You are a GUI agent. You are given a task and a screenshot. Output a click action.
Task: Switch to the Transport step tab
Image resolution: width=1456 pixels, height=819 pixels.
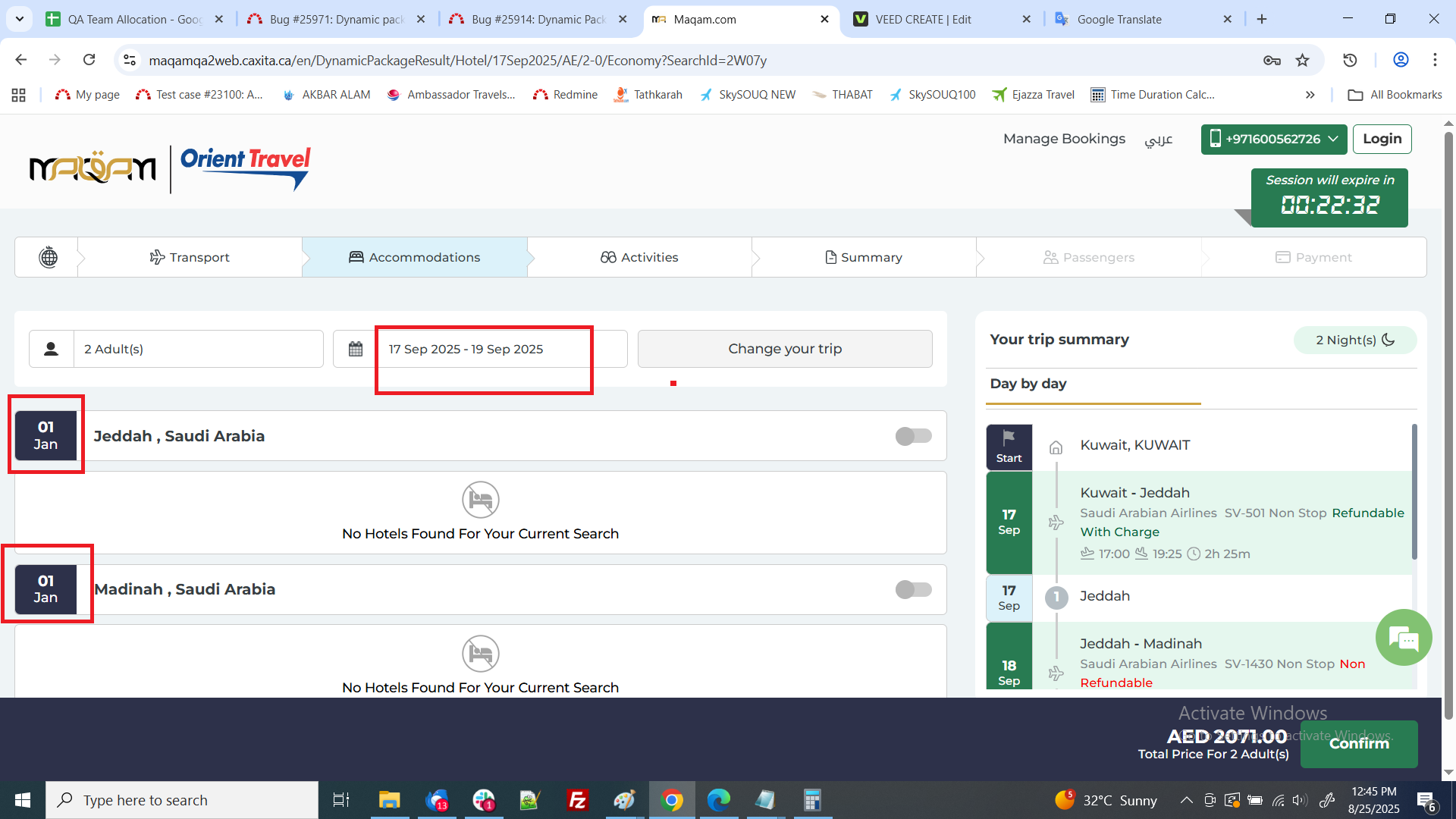pyautogui.click(x=190, y=257)
